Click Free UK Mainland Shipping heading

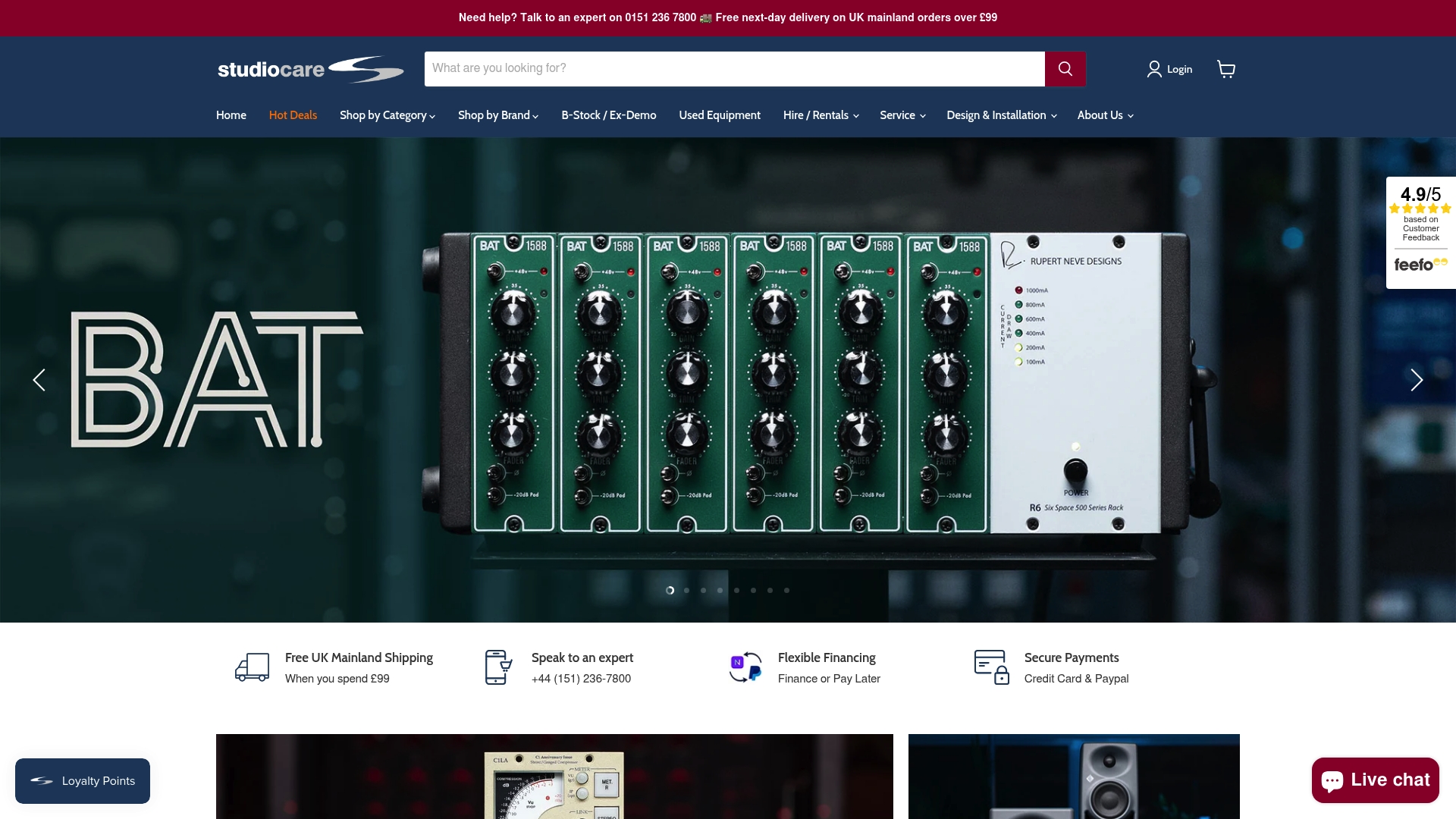(x=359, y=657)
